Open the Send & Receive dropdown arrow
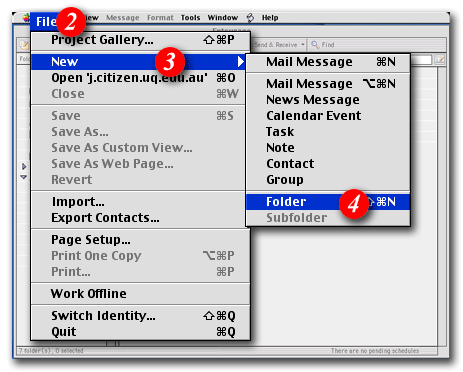Image resolution: width=463 pixels, height=372 pixels. 303,44
